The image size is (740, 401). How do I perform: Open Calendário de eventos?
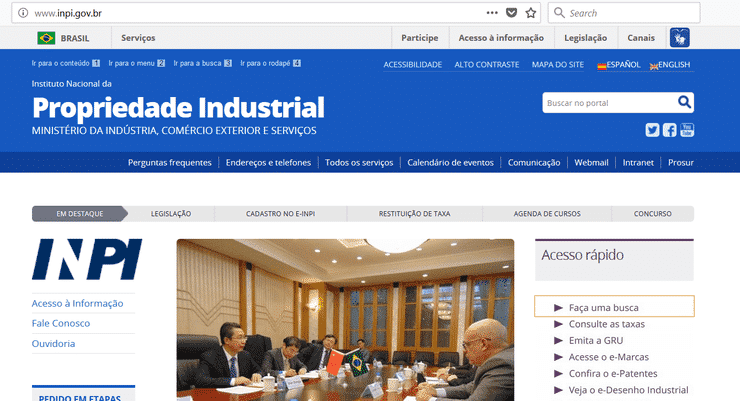click(x=450, y=162)
